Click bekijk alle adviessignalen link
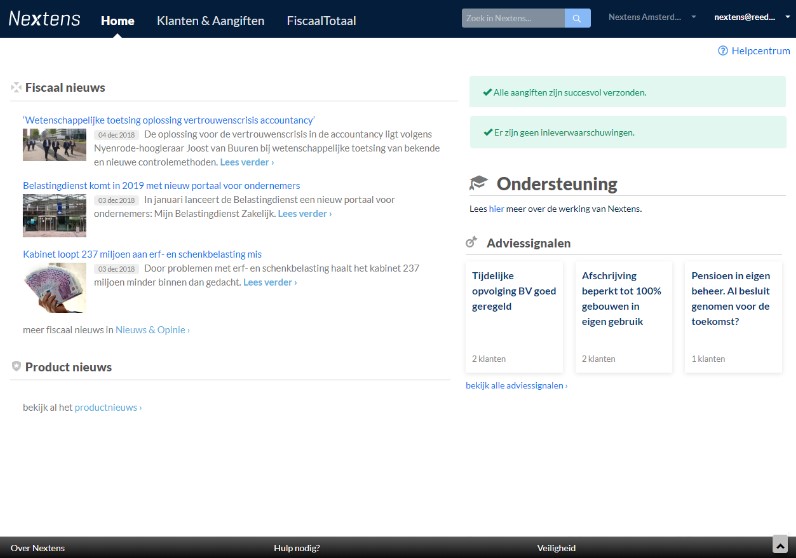 (516, 386)
